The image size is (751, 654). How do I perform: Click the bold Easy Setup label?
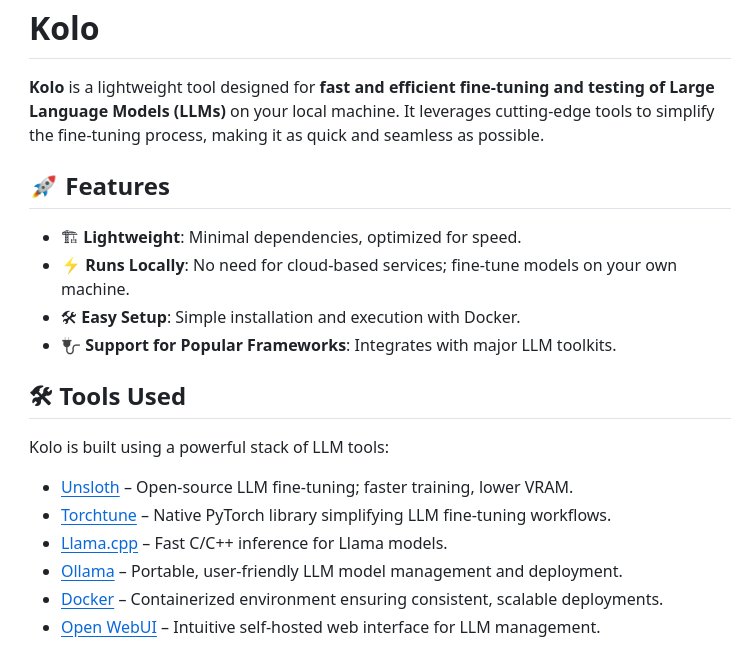tap(124, 317)
